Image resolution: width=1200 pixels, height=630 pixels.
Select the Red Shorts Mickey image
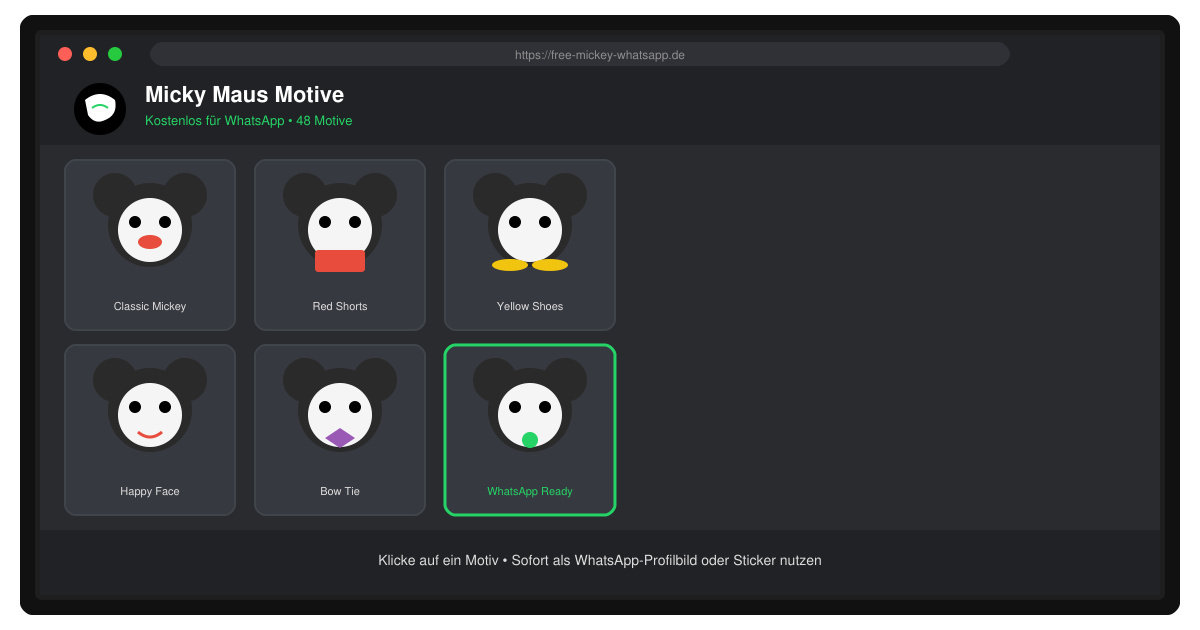(340, 222)
